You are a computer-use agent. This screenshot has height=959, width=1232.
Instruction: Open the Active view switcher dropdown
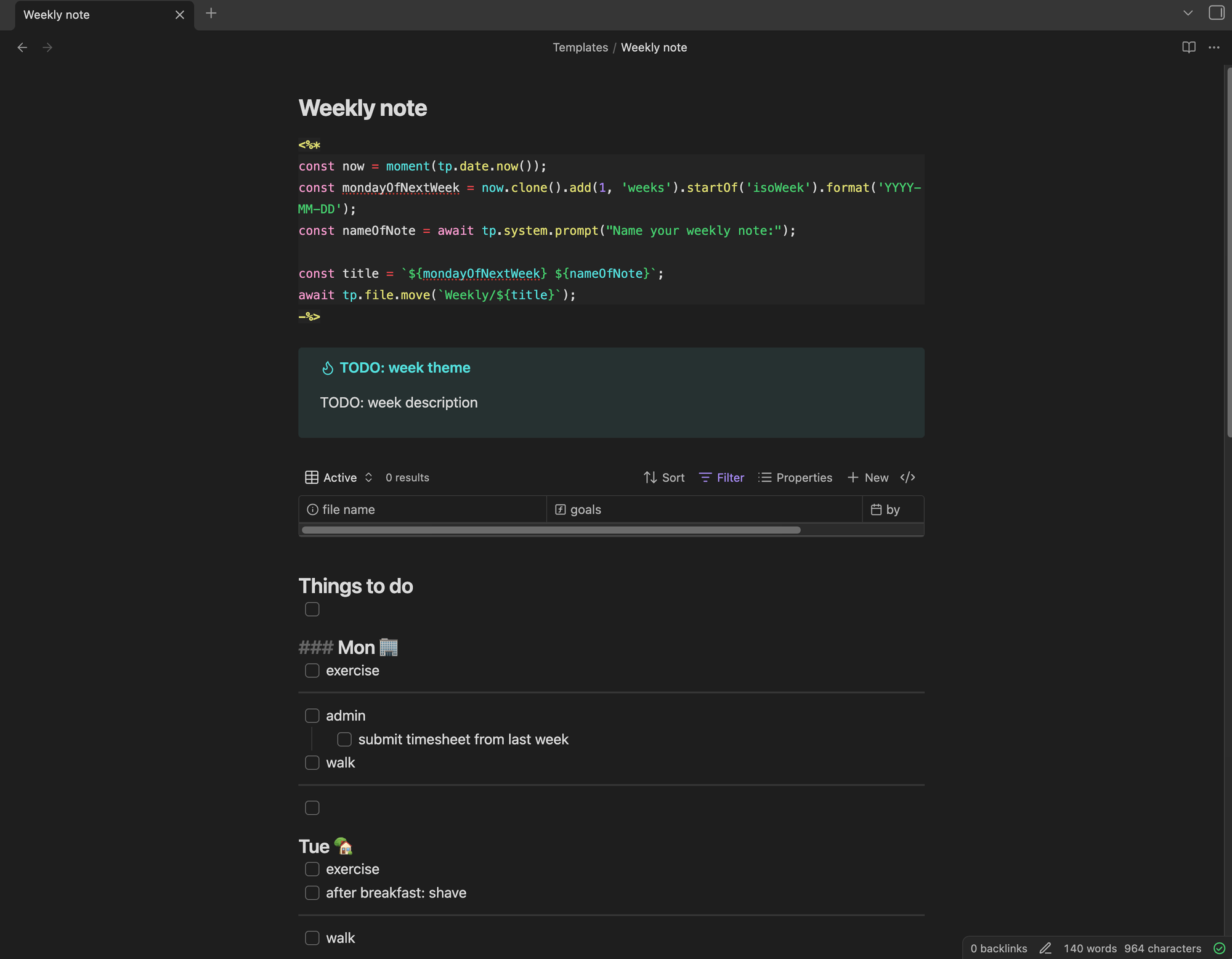pyautogui.click(x=339, y=477)
